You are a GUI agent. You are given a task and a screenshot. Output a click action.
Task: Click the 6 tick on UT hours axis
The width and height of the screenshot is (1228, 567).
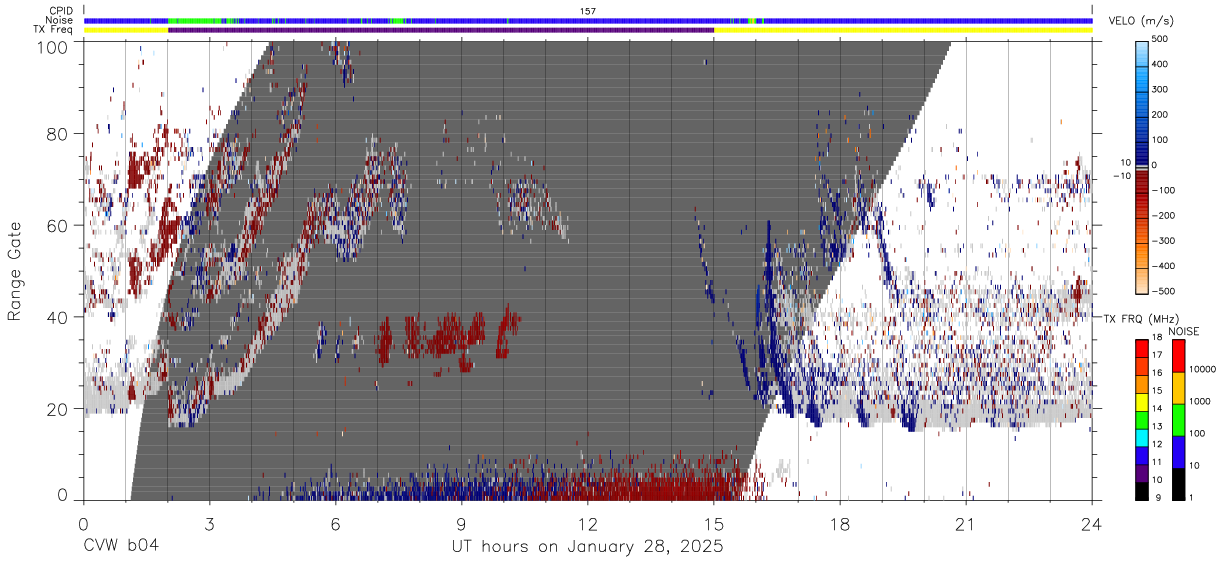335,524
